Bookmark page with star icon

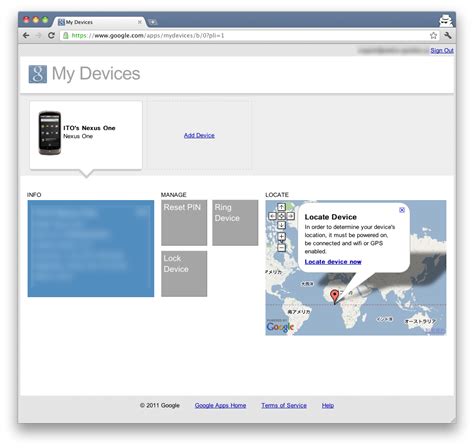tap(433, 35)
